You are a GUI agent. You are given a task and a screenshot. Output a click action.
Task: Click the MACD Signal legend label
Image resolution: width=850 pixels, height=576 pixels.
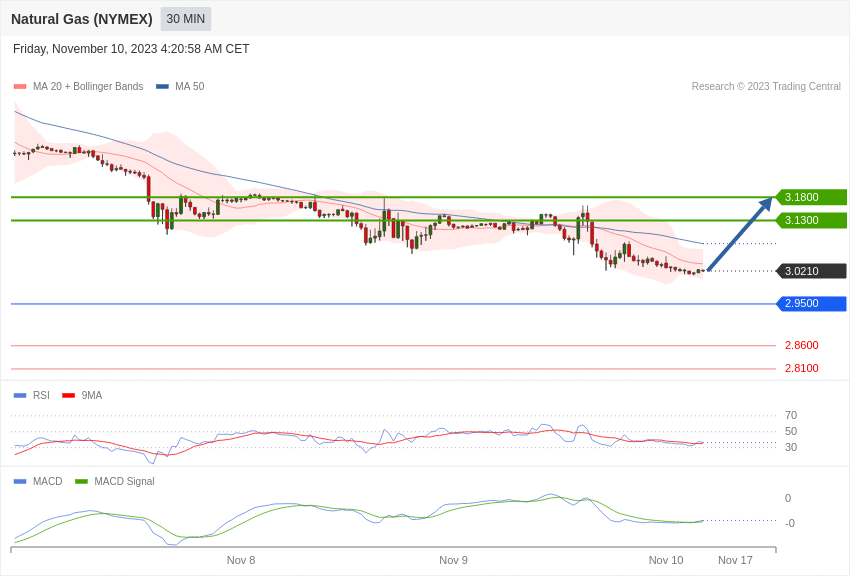coord(124,482)
